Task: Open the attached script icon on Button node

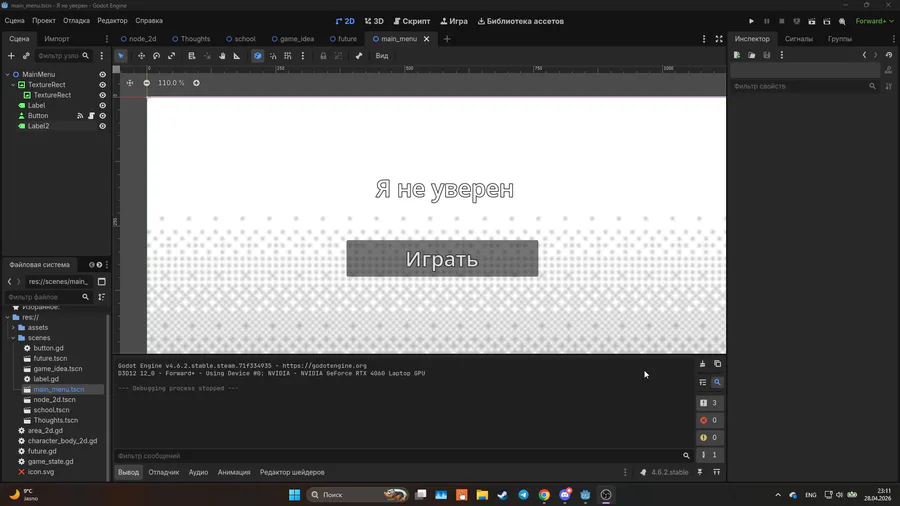Action: [x=91, y=116]
